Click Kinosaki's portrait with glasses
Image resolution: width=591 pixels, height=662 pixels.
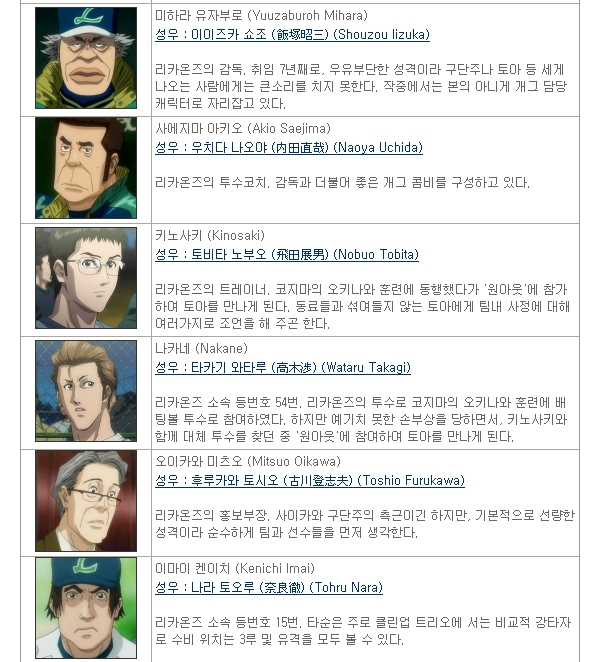(86, 278)
